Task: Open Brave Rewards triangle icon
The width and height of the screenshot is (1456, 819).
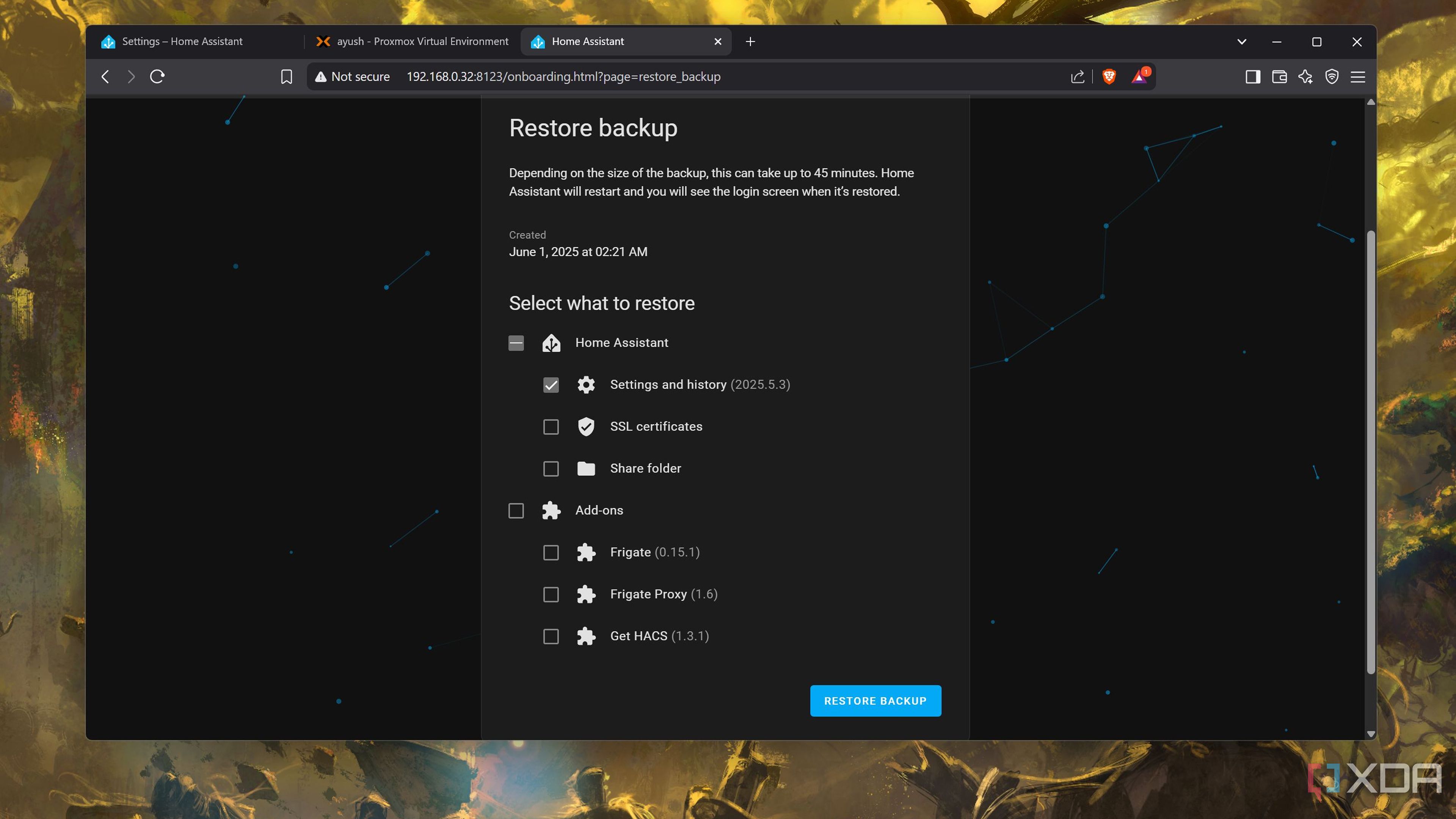Action: (1139, 77)
